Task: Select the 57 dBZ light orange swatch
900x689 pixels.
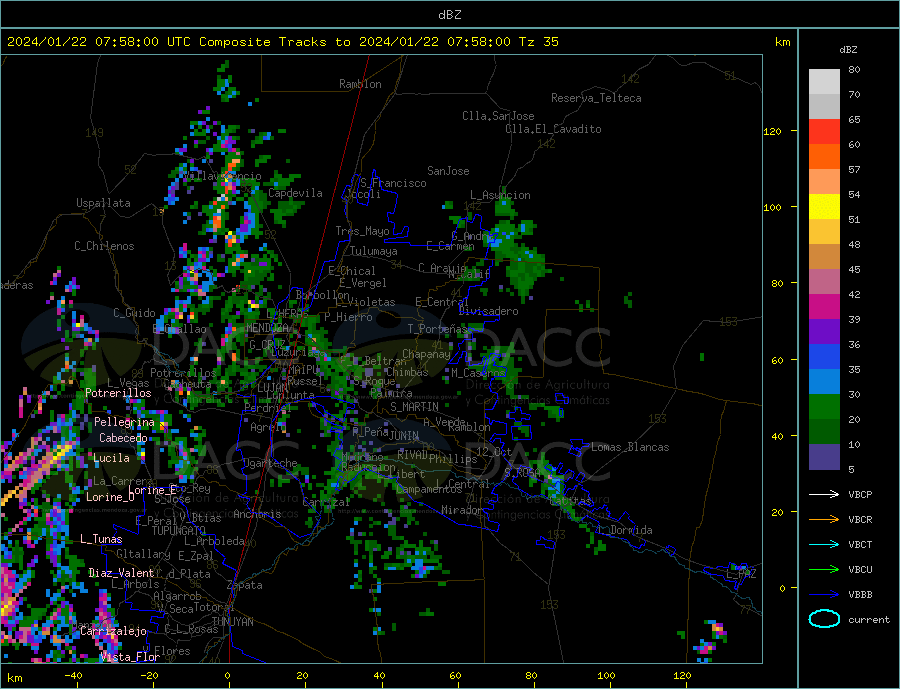Action: click(824, 181)
